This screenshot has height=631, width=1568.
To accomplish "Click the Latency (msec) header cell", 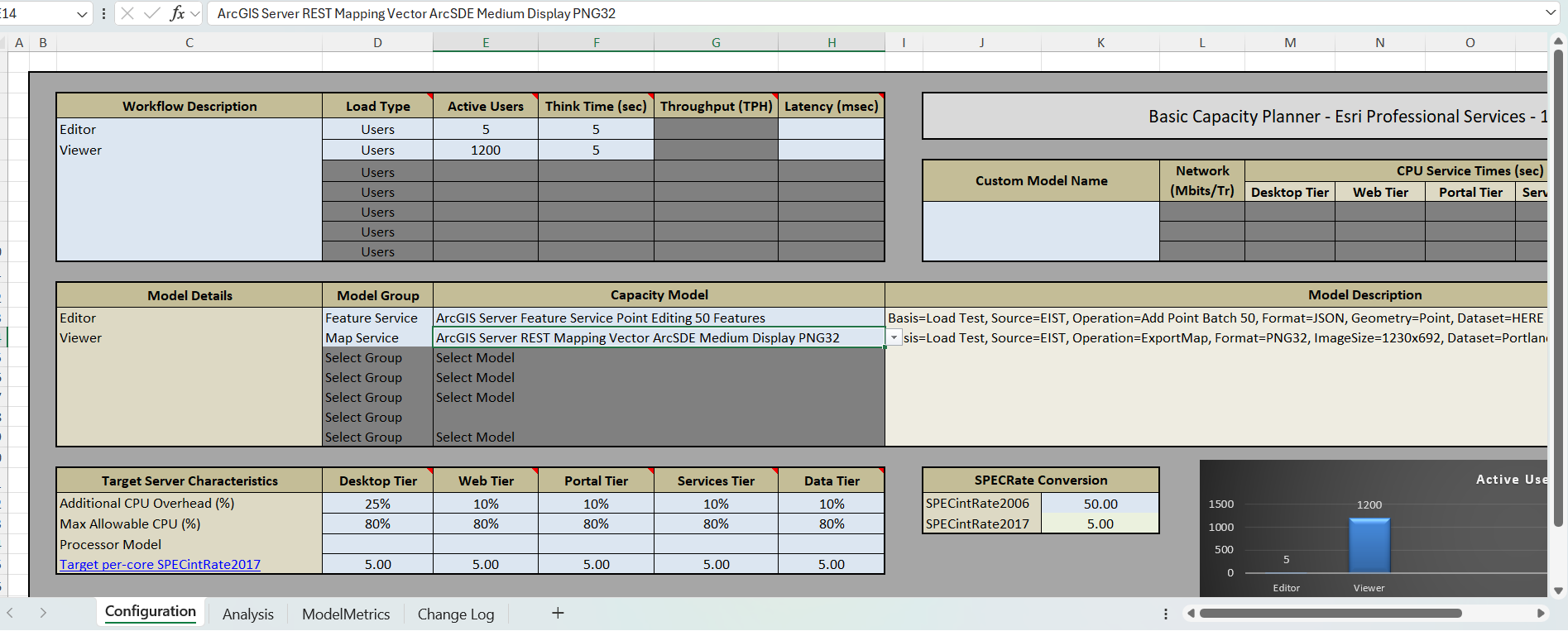I will (x=832, y=106).
